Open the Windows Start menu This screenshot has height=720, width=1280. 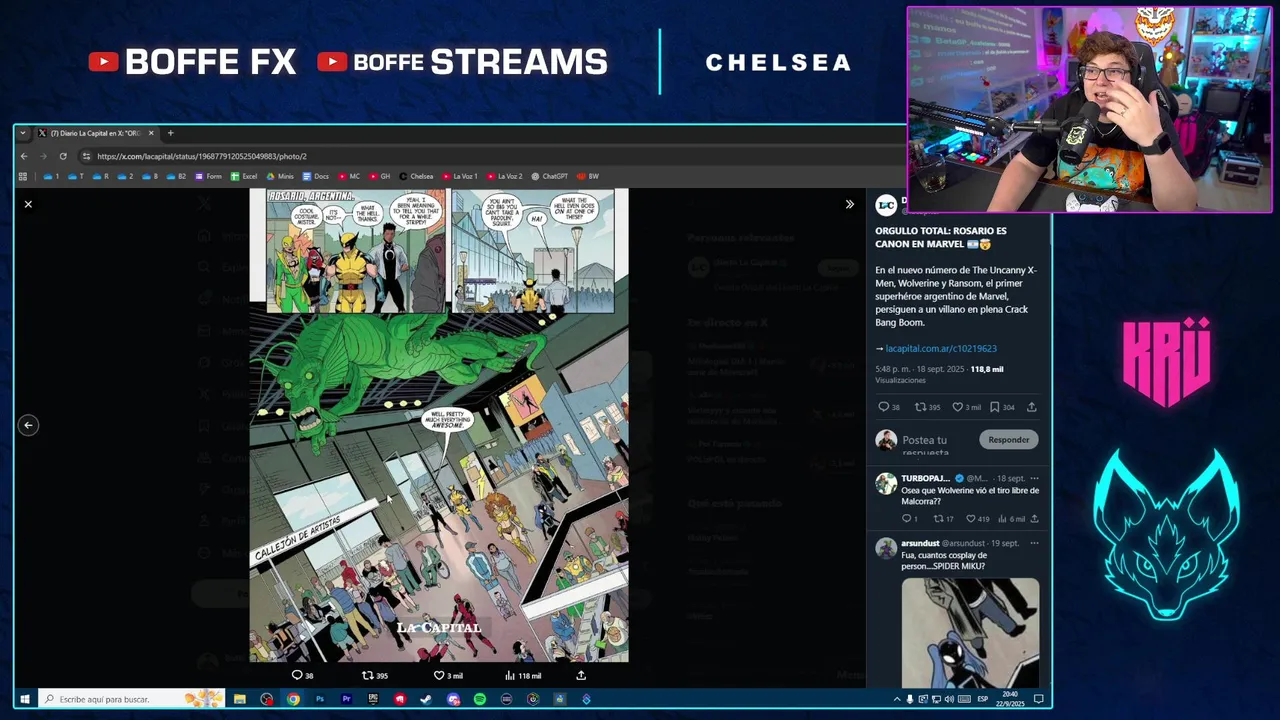pyautogui.click(x=24, y=699)
